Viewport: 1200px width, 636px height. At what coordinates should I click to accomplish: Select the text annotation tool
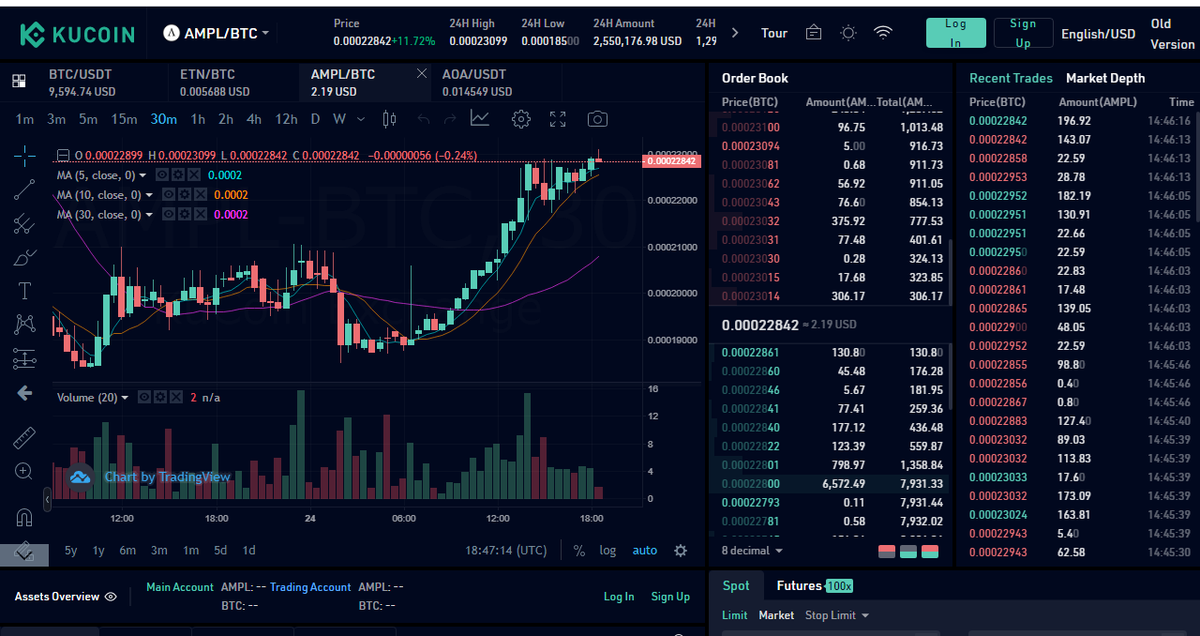coord(25,291)
